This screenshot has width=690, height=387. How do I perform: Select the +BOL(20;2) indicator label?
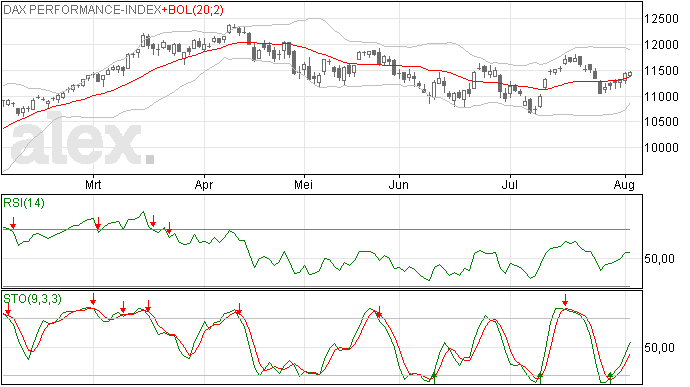(192, 10)
